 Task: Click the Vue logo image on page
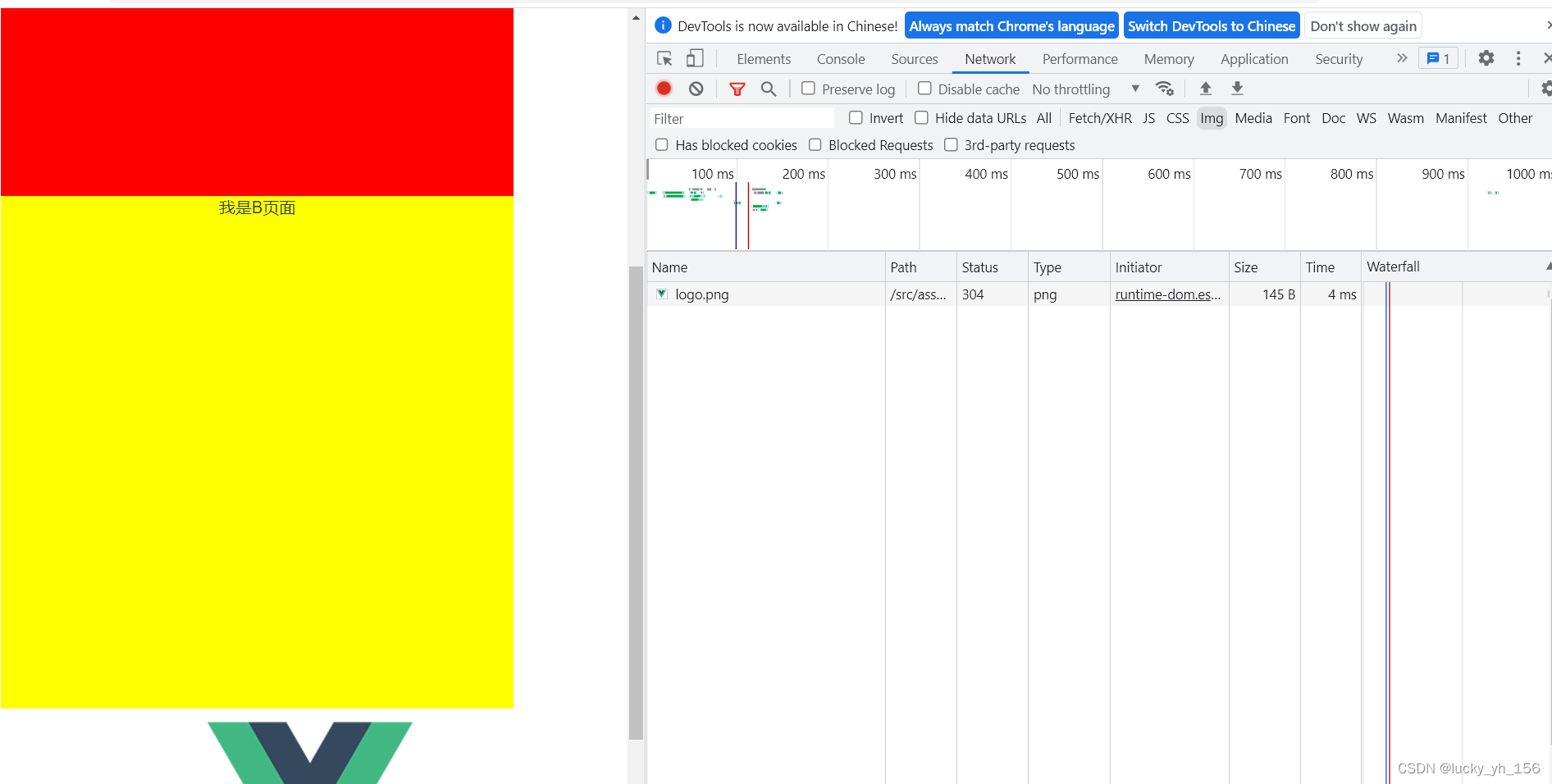pos(310,752)
